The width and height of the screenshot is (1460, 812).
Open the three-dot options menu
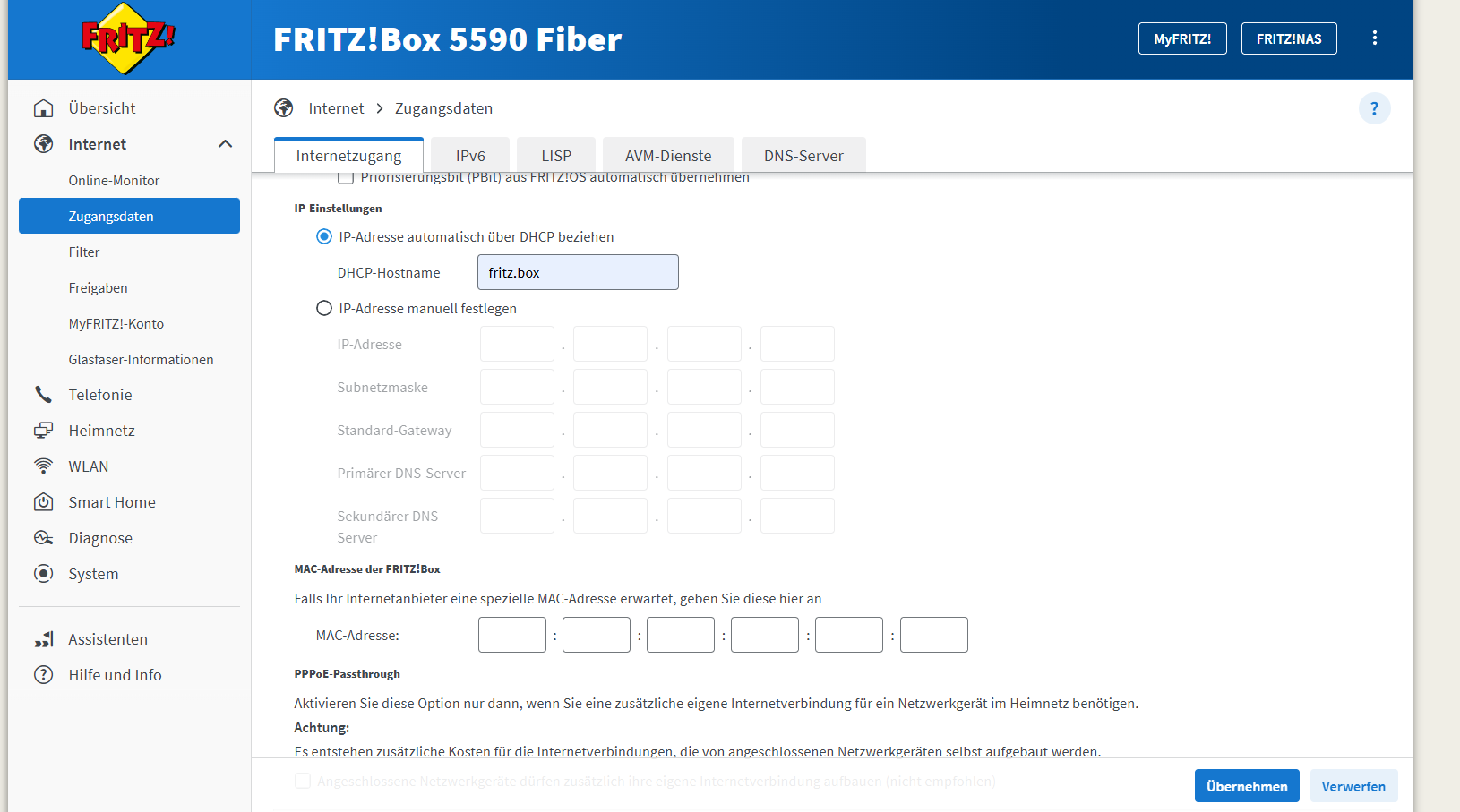click(x=1375, y=38)
